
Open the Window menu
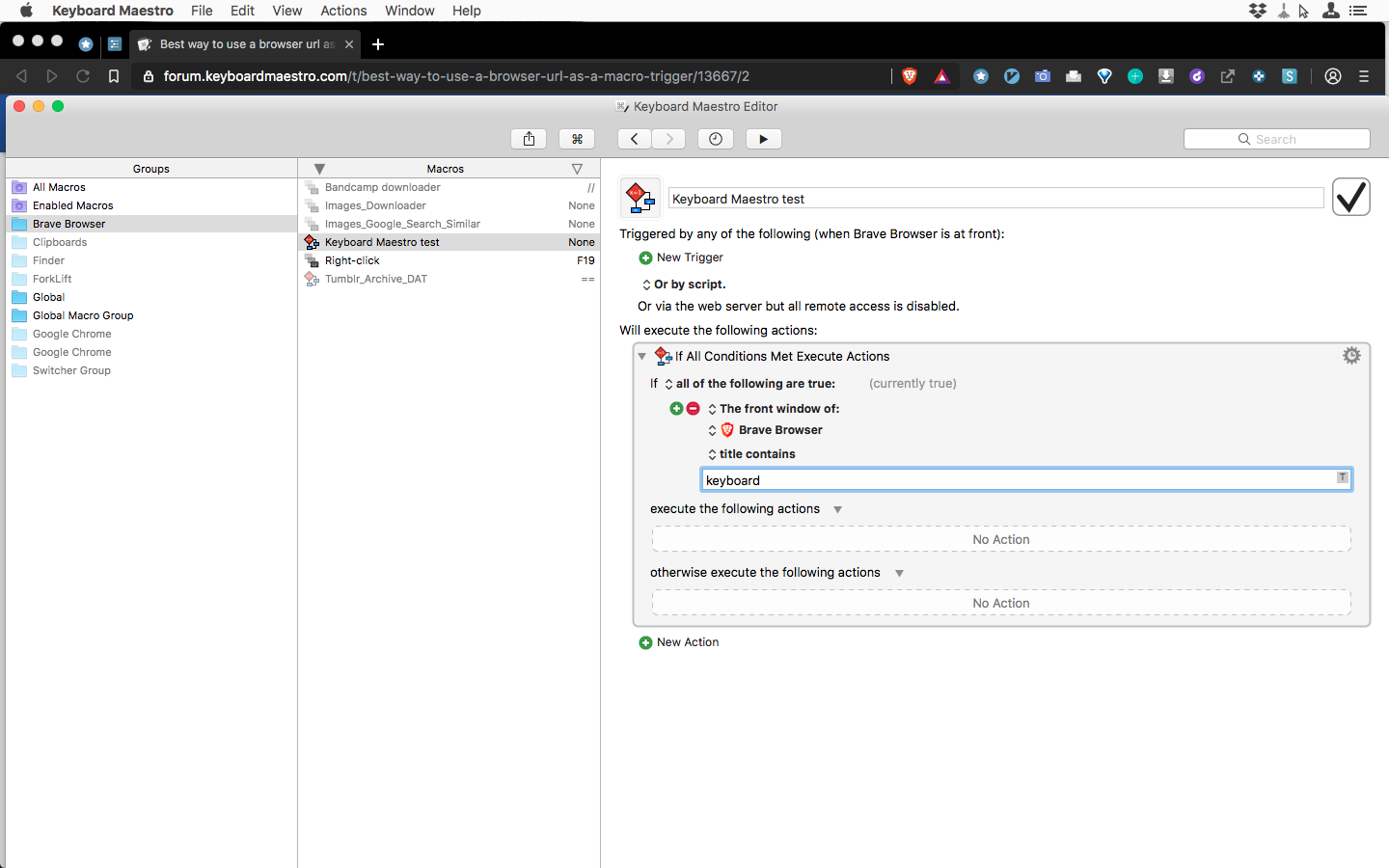409,11
